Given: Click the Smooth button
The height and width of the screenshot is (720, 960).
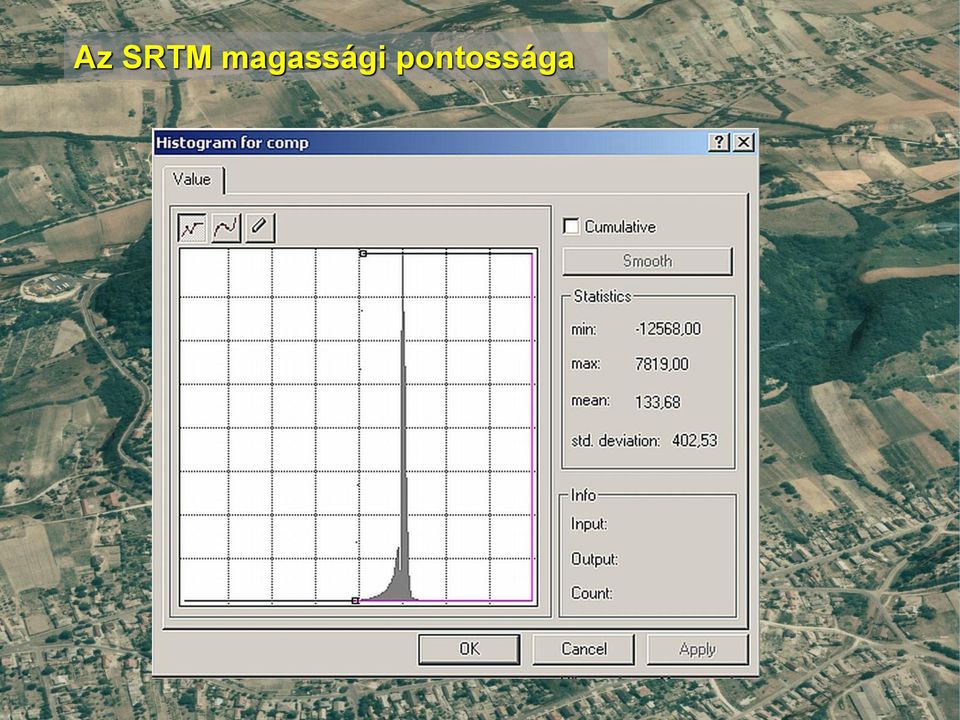Looking at the screenshot, I should tap(647, 261).
